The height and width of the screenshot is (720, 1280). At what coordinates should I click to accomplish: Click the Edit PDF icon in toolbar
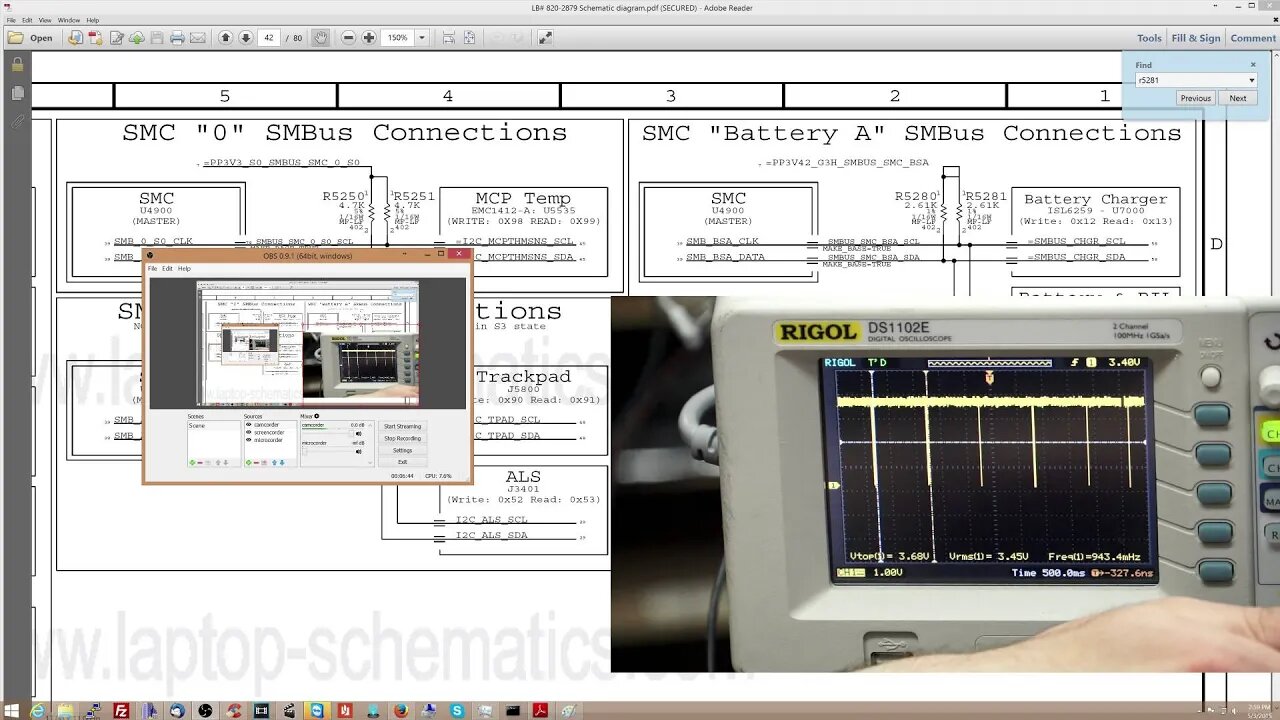116,38
